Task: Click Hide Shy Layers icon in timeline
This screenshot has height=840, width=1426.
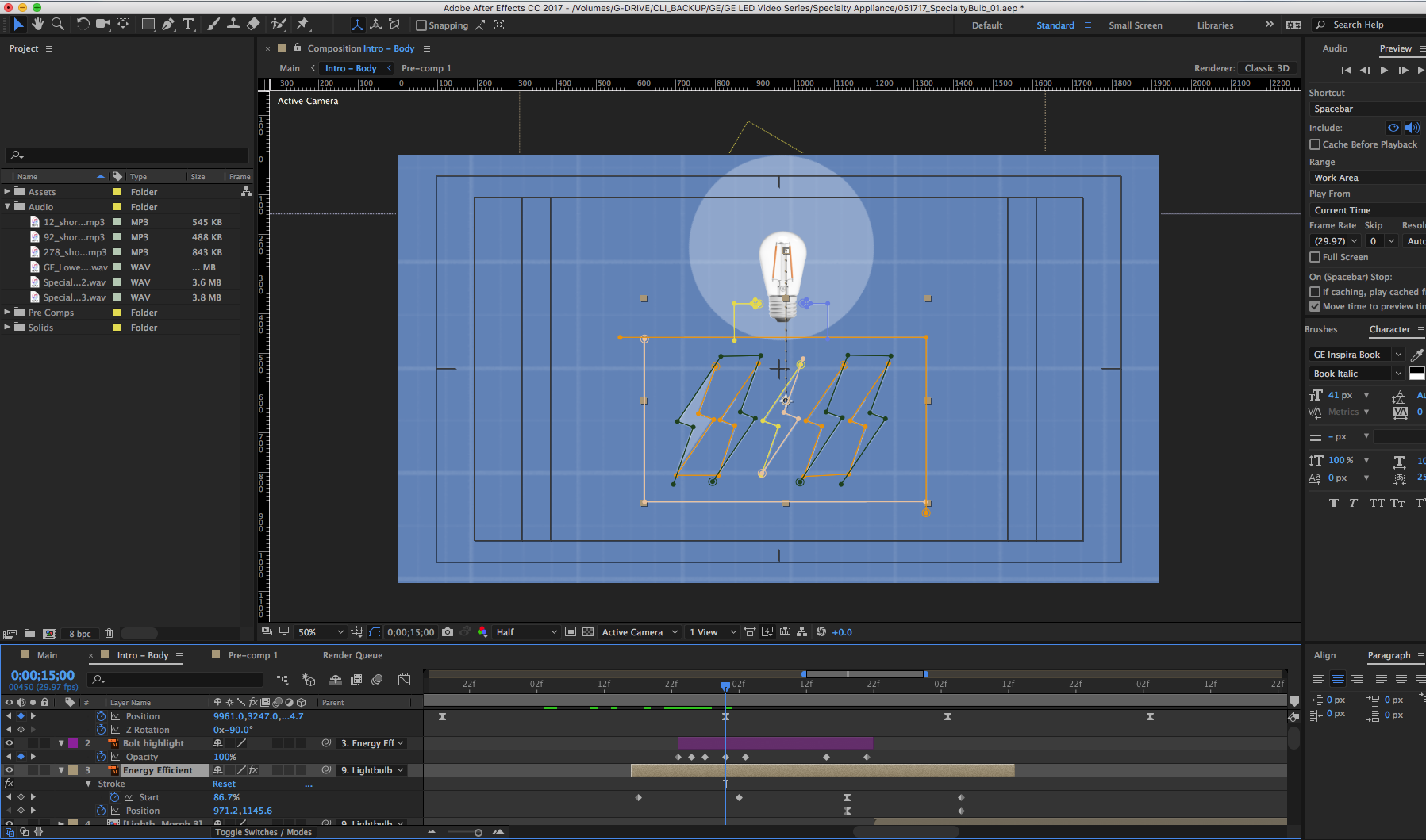Action: [x=336, y=680]
